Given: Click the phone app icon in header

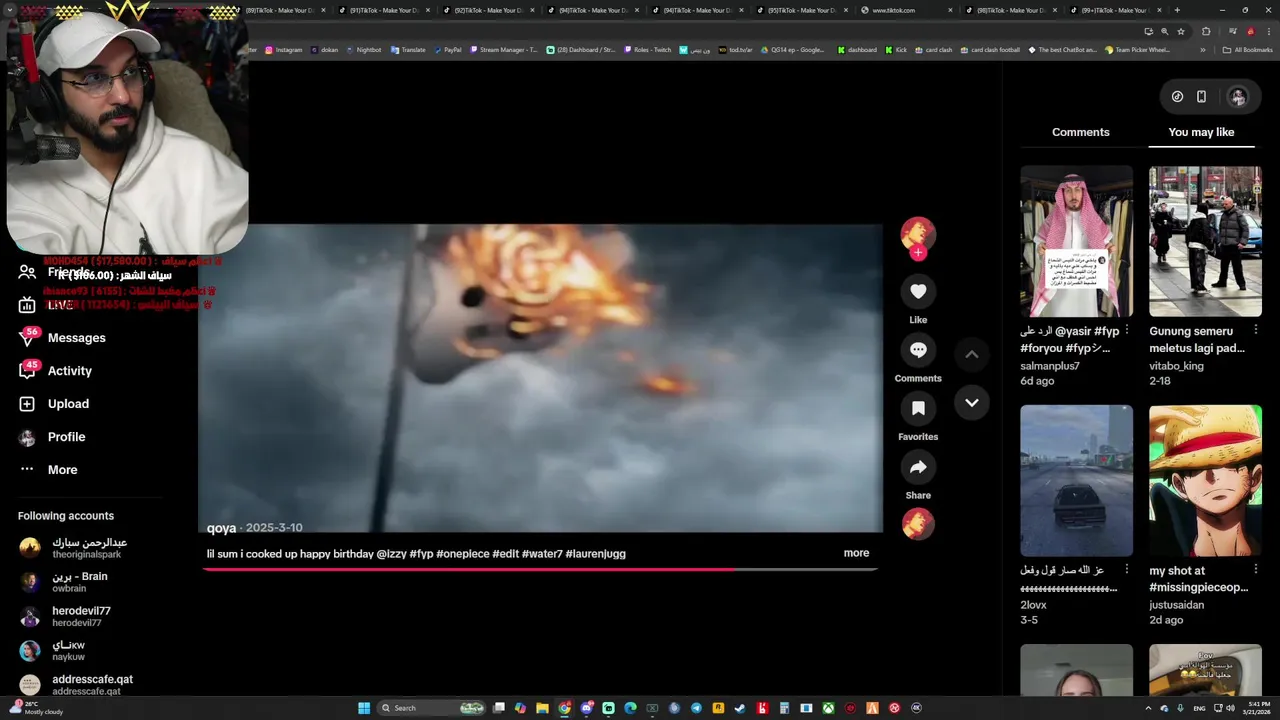Looking at the screenshot, I should point(1201,97).
